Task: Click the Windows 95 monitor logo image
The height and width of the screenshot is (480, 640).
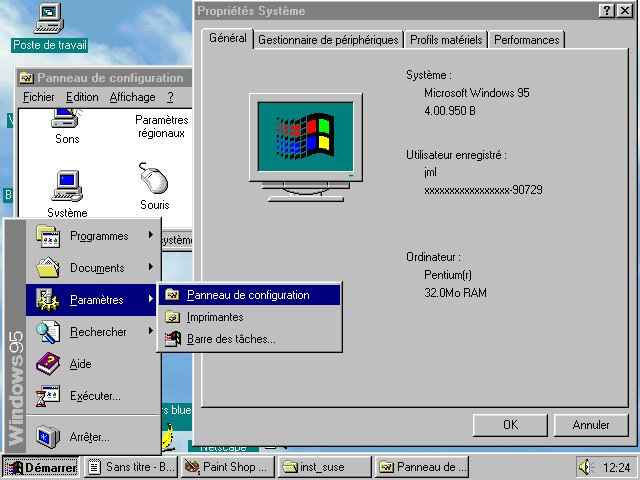Action: point(305,147)
